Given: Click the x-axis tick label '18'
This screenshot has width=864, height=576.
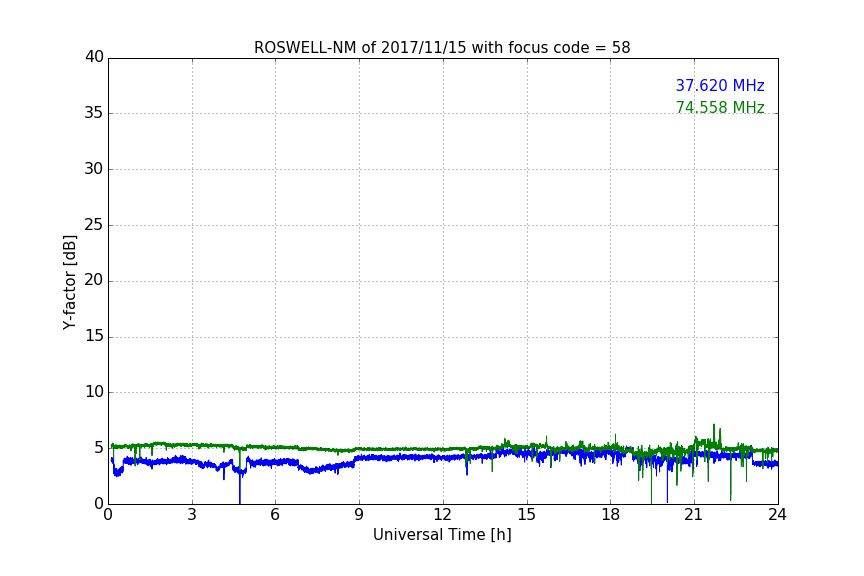Looking at the screenshot, I should [611, 515].
